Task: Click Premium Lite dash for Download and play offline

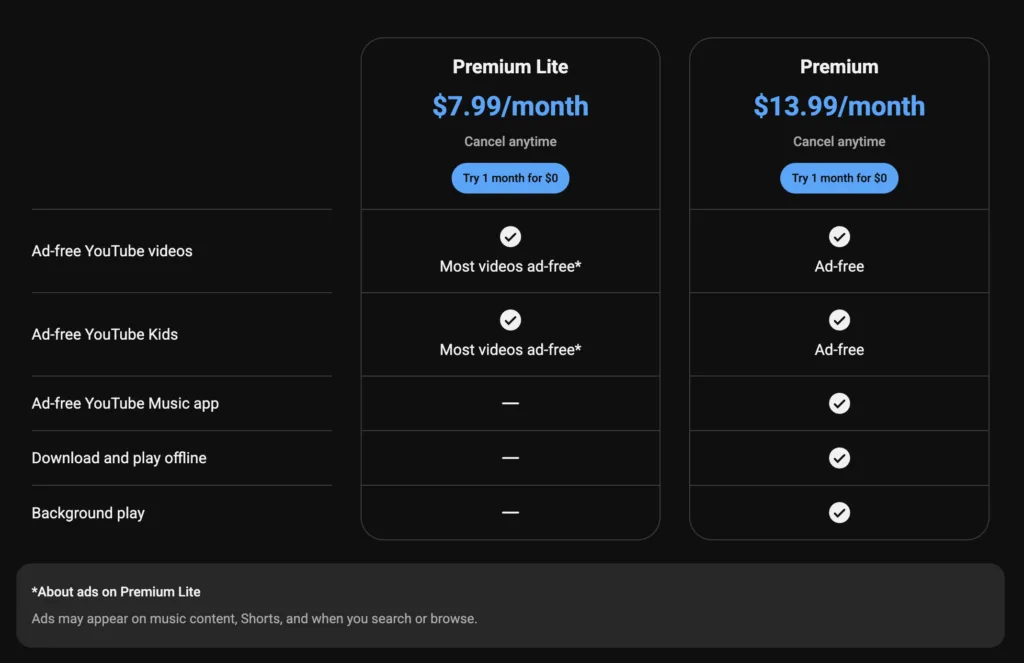Action: tap(510, 458)
